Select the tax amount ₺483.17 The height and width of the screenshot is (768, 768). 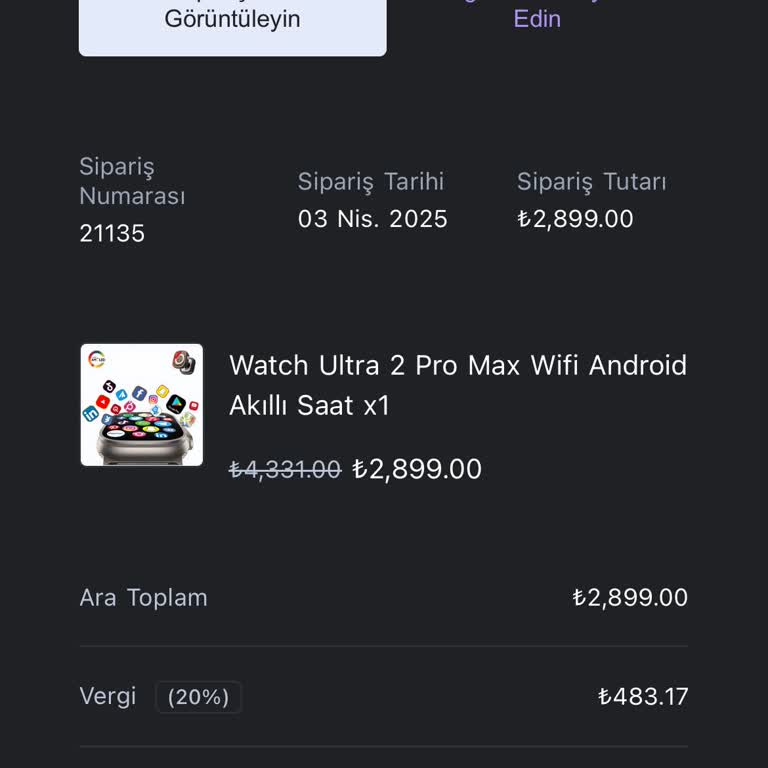point(643,696)
